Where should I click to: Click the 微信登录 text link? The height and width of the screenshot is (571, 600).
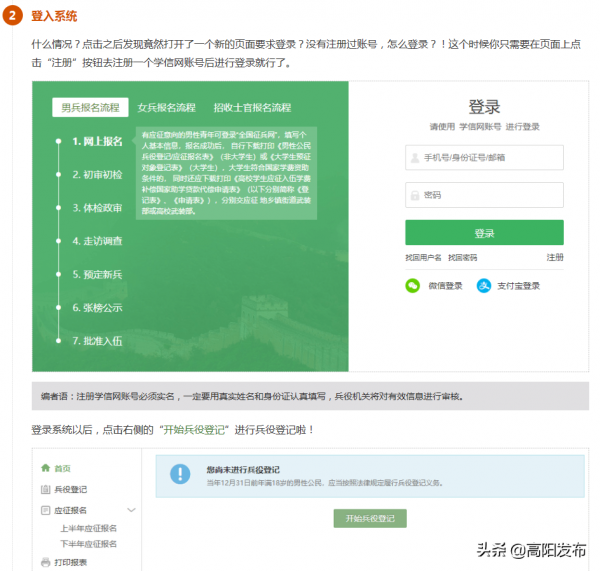click(445, 286)
